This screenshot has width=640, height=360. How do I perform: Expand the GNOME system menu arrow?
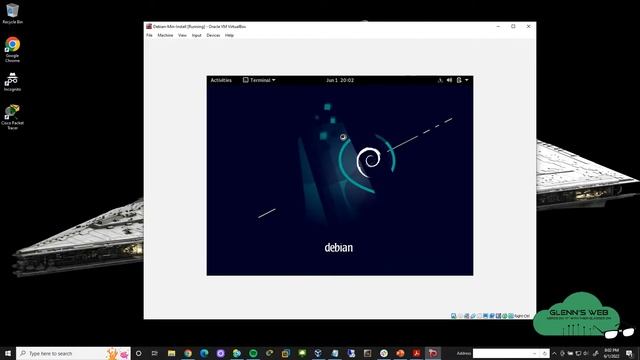(x=467, y=80)
